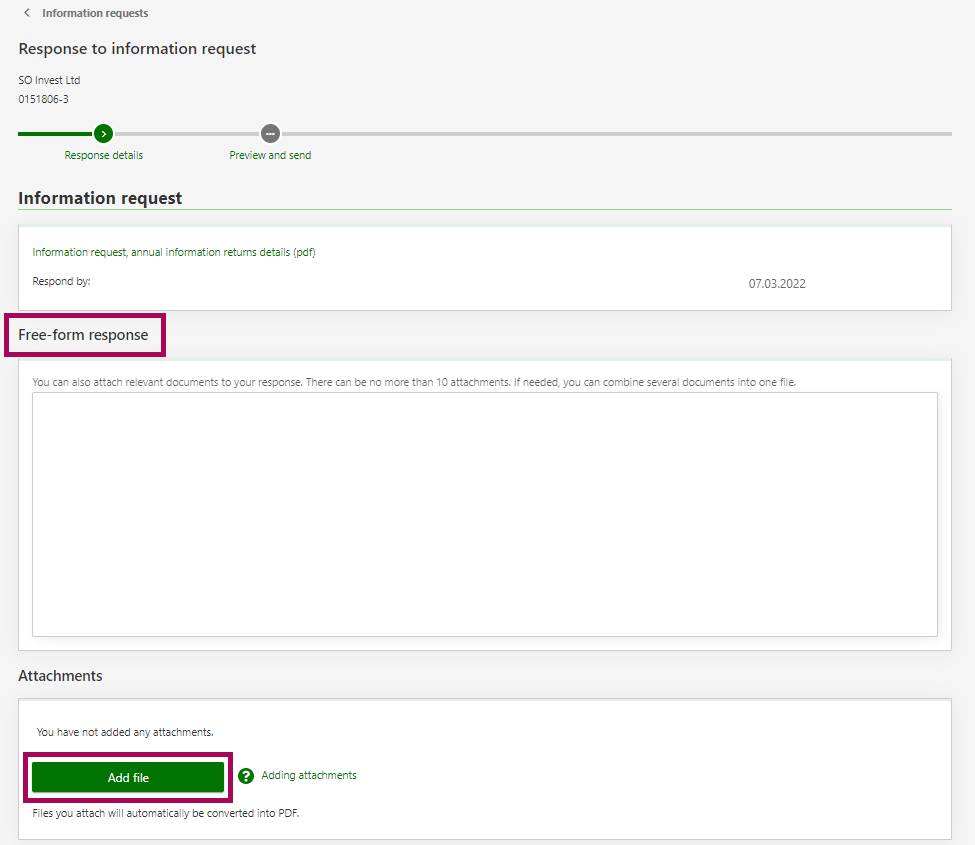The height and width of the screenshot is (845, 975).
Task: Click the Free-form response heading
Action: (83, 335)
